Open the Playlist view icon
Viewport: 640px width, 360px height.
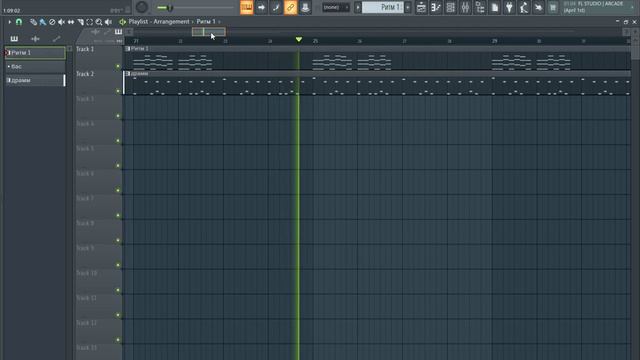coord(421,7)
